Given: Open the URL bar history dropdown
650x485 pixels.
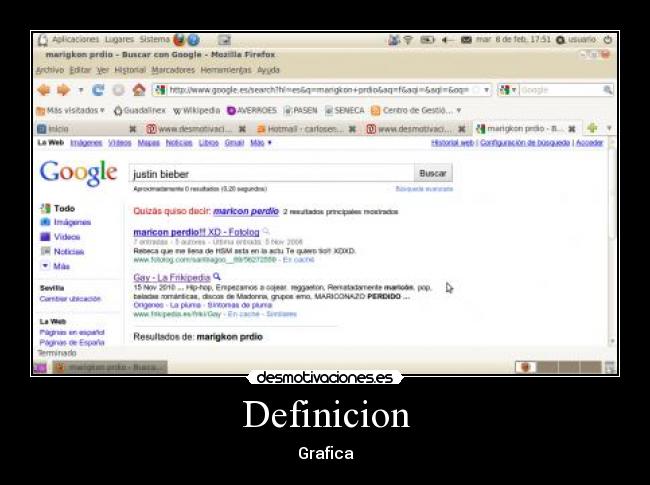Looking at the screenshot, I should 486,90.
